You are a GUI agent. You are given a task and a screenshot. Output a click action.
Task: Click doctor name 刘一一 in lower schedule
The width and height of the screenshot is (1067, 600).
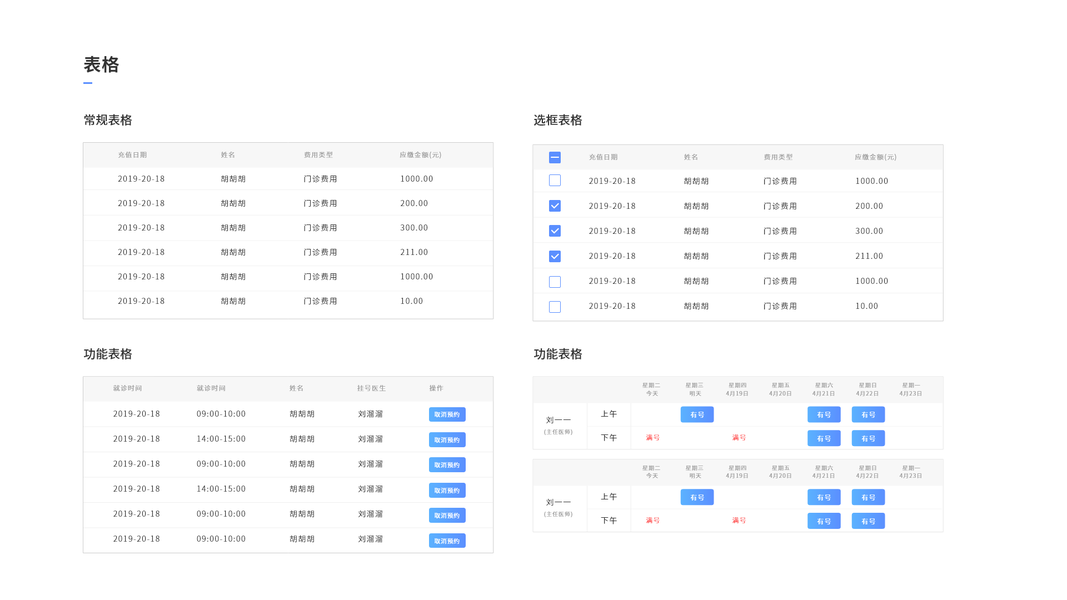[x=558, y=503]
